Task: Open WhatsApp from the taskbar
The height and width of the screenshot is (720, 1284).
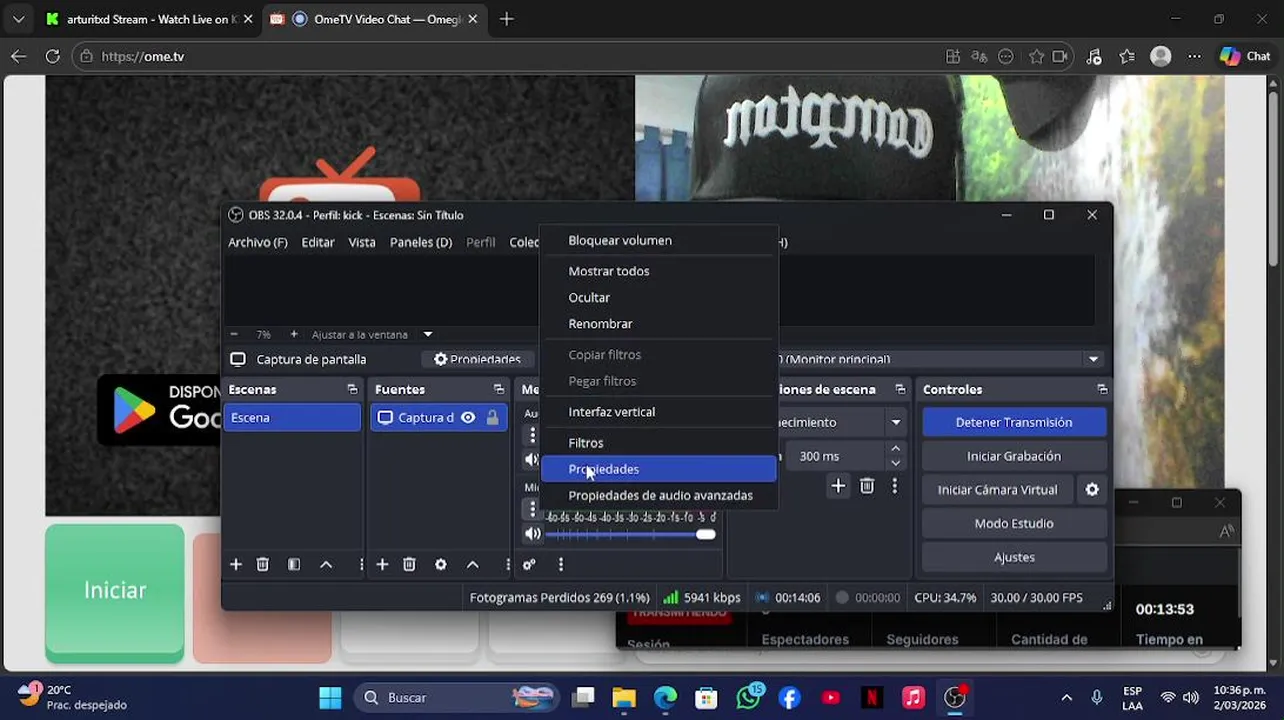Action: pyautogui.click(x=748, y=698)
